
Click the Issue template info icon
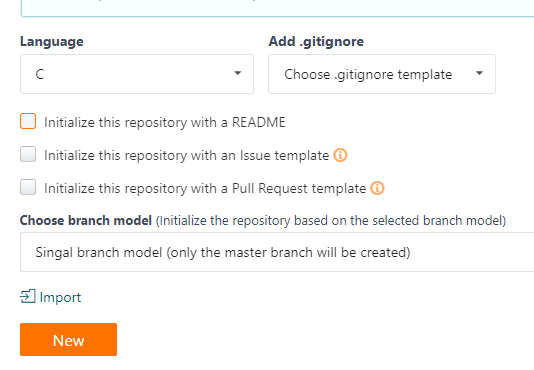coord(340,155)
